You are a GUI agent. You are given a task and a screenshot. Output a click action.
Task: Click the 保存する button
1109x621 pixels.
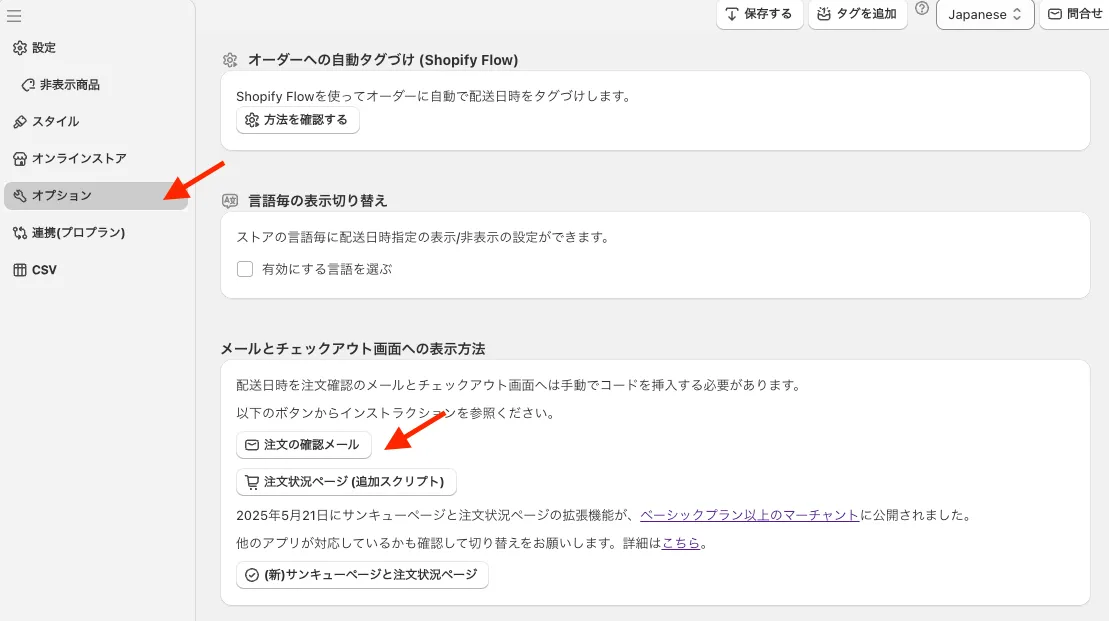759,14
